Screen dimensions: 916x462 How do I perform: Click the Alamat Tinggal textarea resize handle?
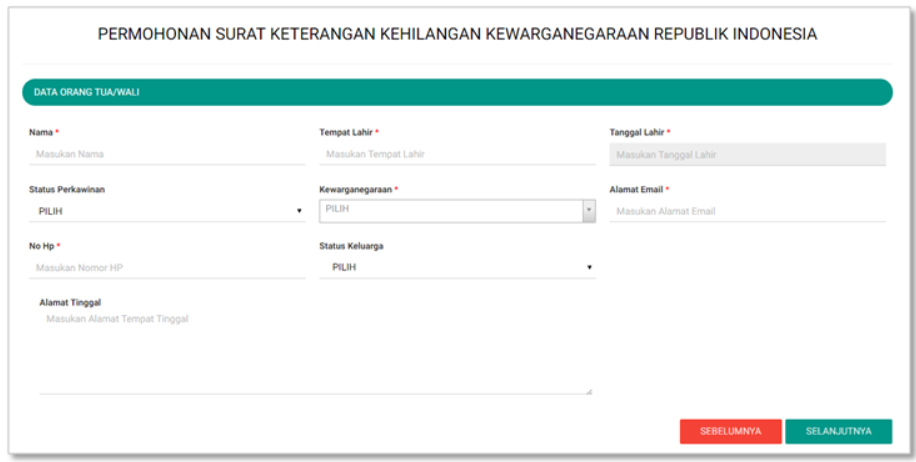click(588, 391)
